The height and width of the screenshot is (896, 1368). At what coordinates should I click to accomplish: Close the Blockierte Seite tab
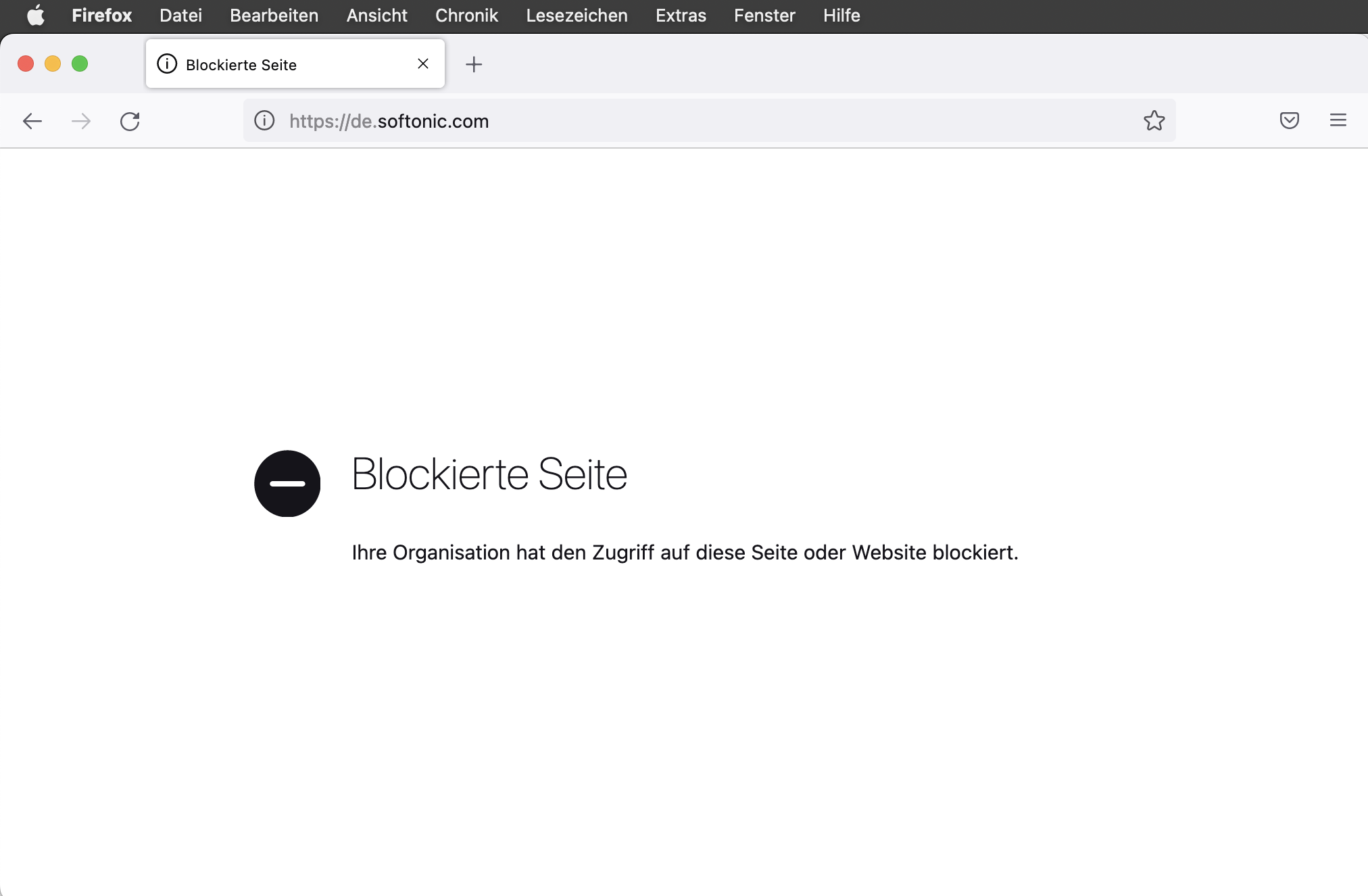coord(423,64)
